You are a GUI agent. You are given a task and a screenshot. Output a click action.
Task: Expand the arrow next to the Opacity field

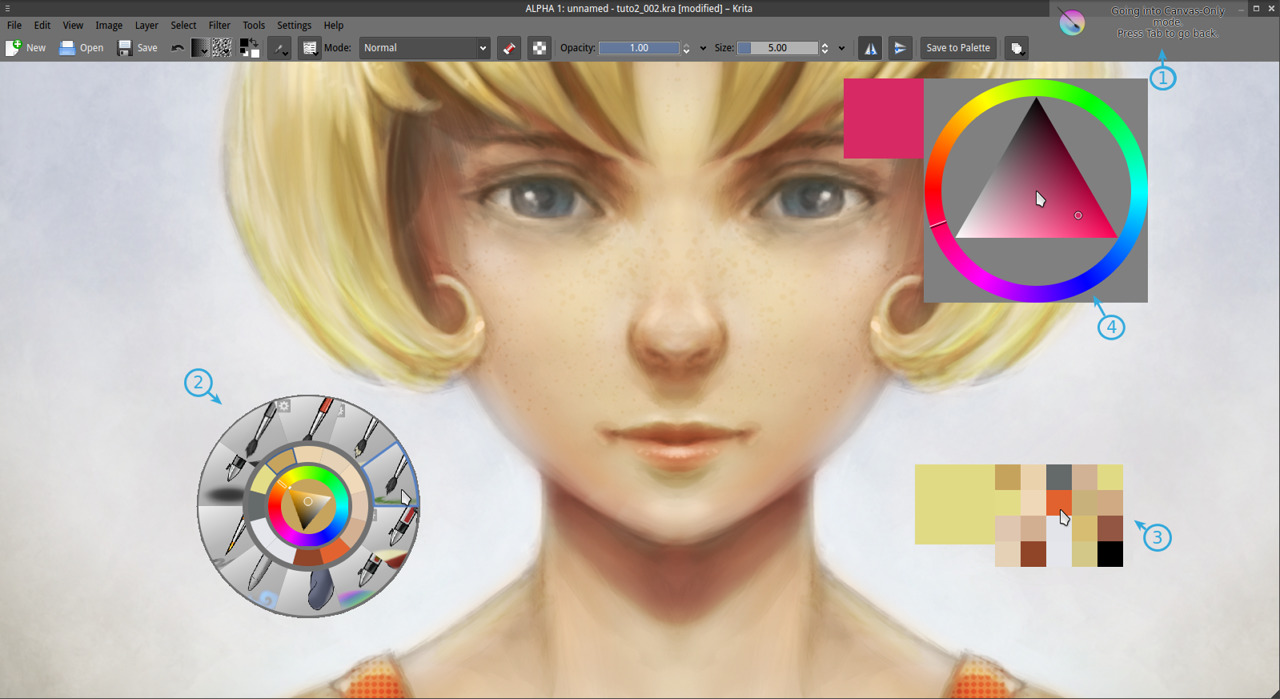coord(703,48)
